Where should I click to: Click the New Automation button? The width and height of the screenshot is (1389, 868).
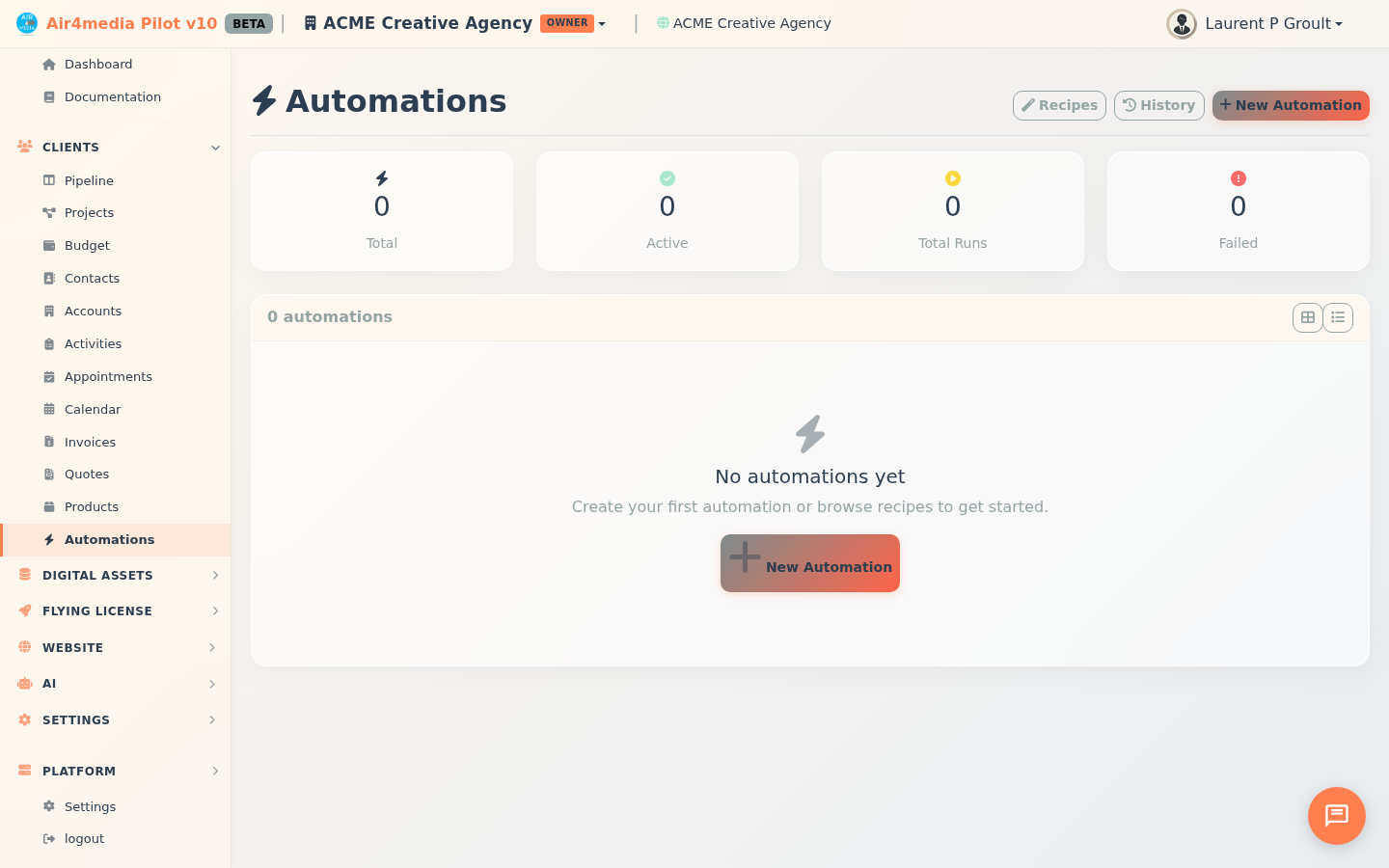[x=1291, y=105]
